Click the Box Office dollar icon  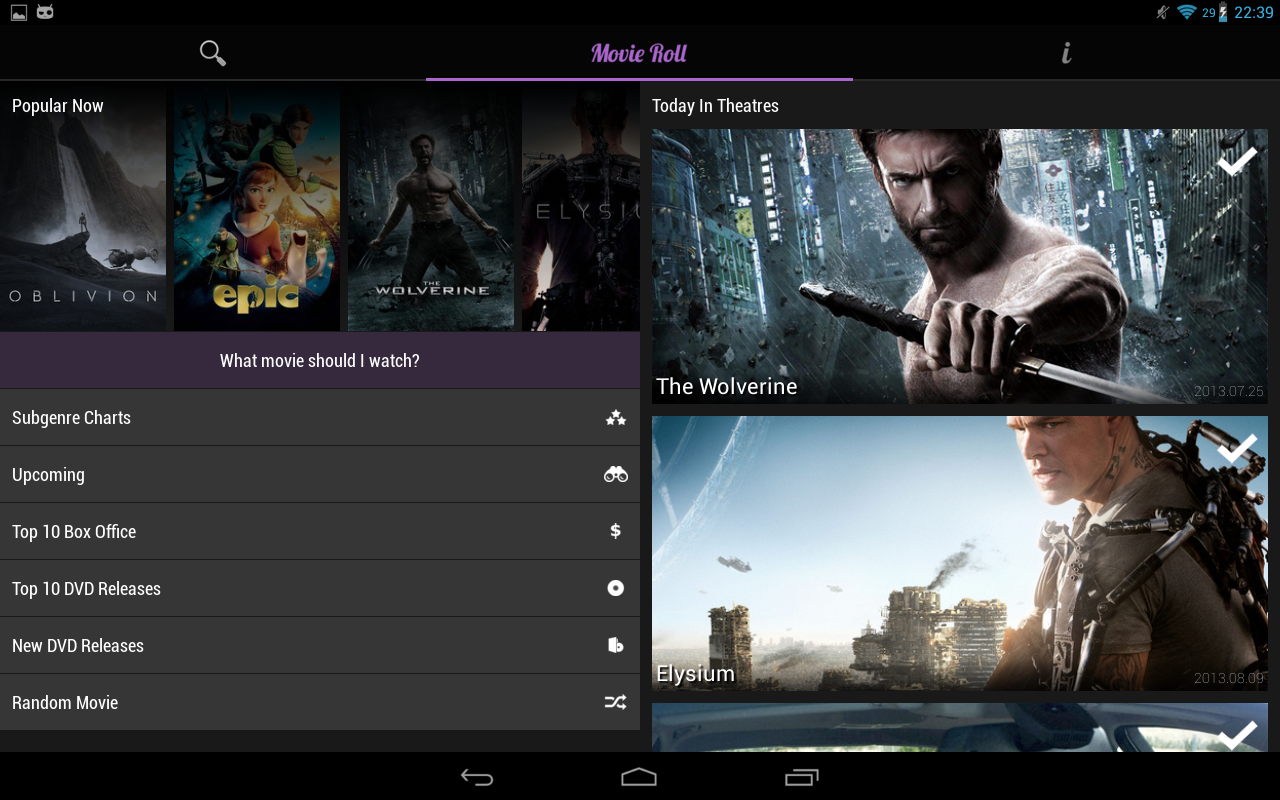[616, 532]
